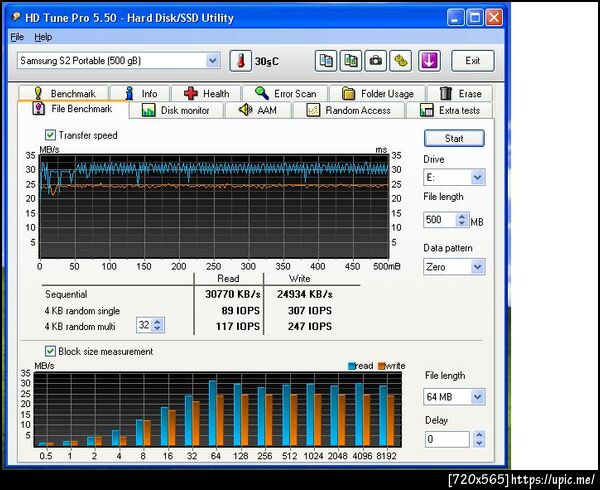Viewport: 600px width, 490px height.
Task: Close the HD Tune Pro window
Action: [x=494, y=18]
